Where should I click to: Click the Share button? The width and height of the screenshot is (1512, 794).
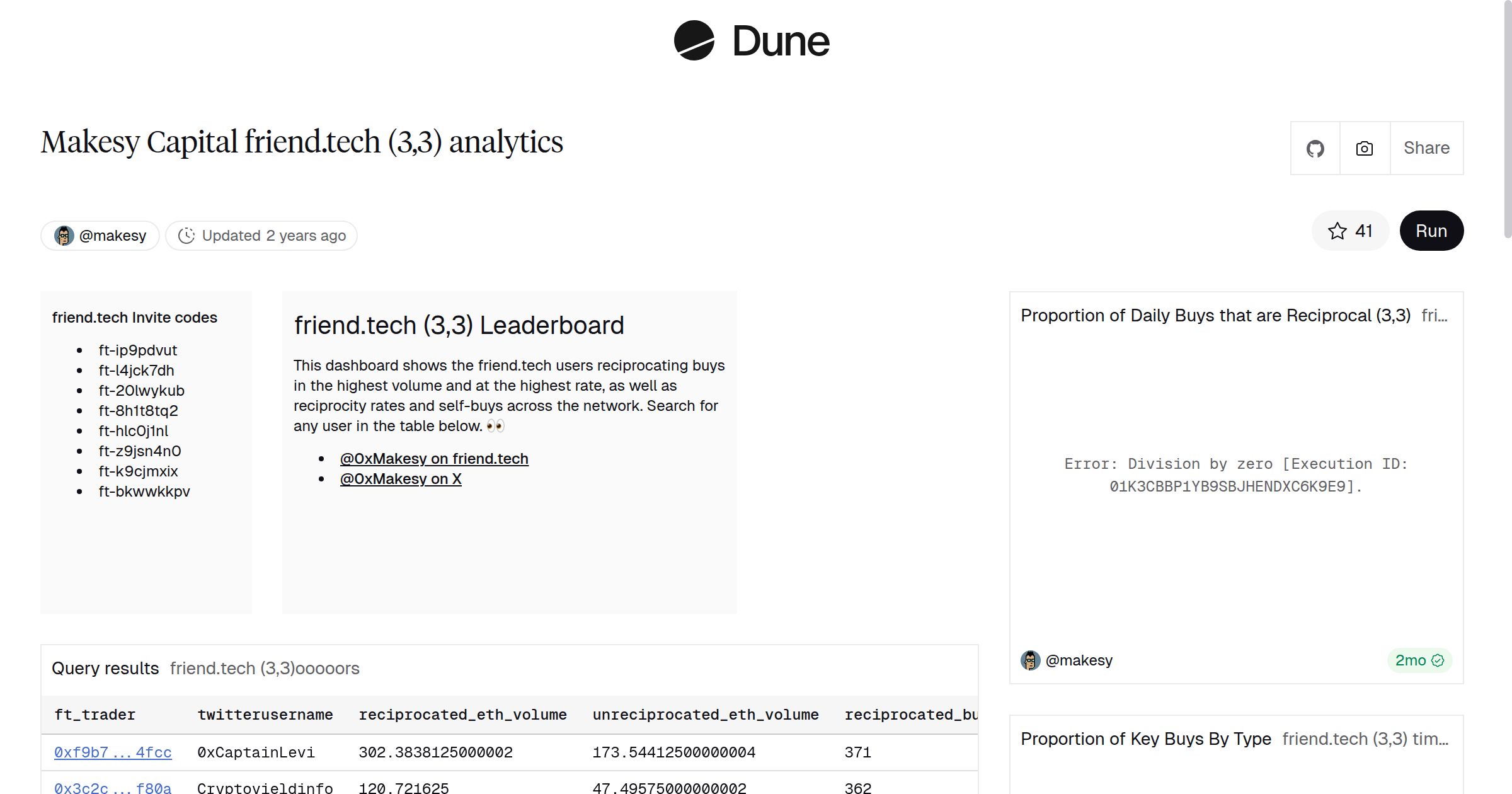(1426, 147)
